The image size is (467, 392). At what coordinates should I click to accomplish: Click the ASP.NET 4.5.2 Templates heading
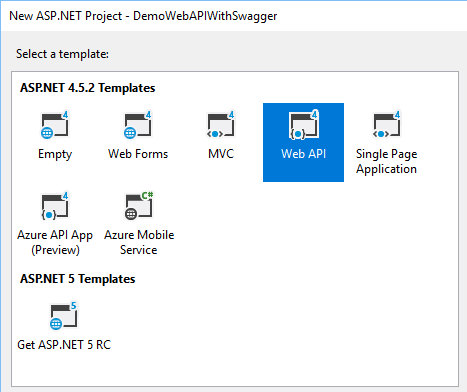pyautogui.click(x=88, y=88)
